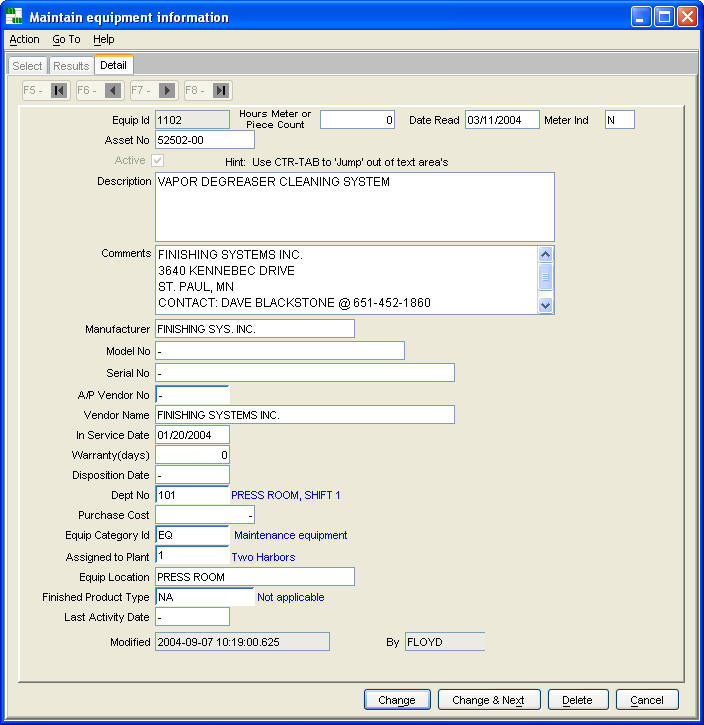
Task: Click the Modified timestamp field
Action: (x=242, y=642)
